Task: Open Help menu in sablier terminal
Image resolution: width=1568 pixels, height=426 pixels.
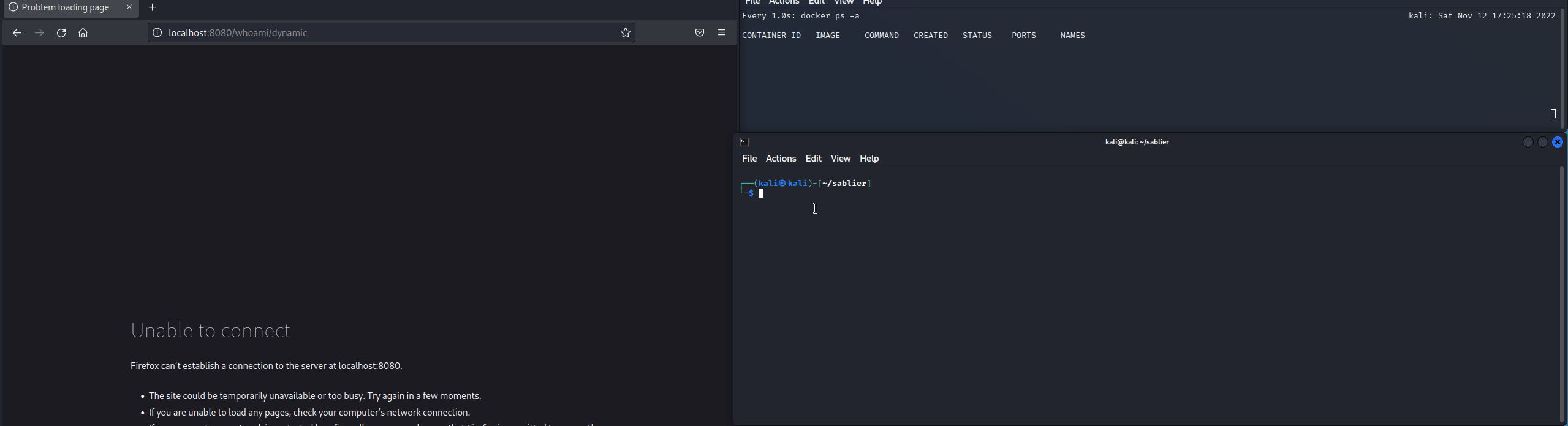Action: point(869,159)
